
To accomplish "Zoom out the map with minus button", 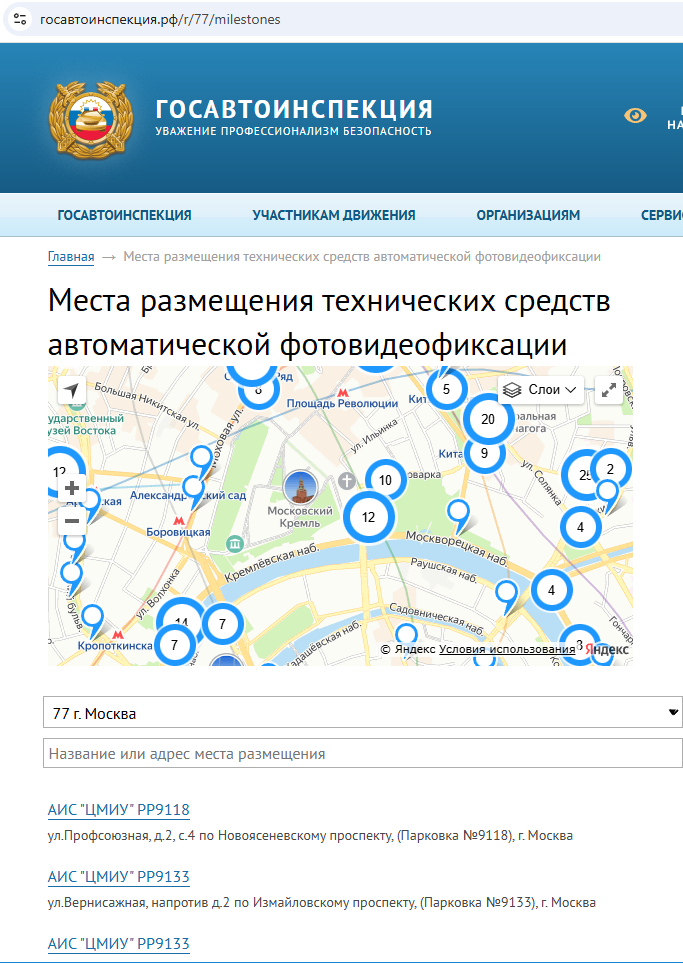I will (x=72, y=520).
